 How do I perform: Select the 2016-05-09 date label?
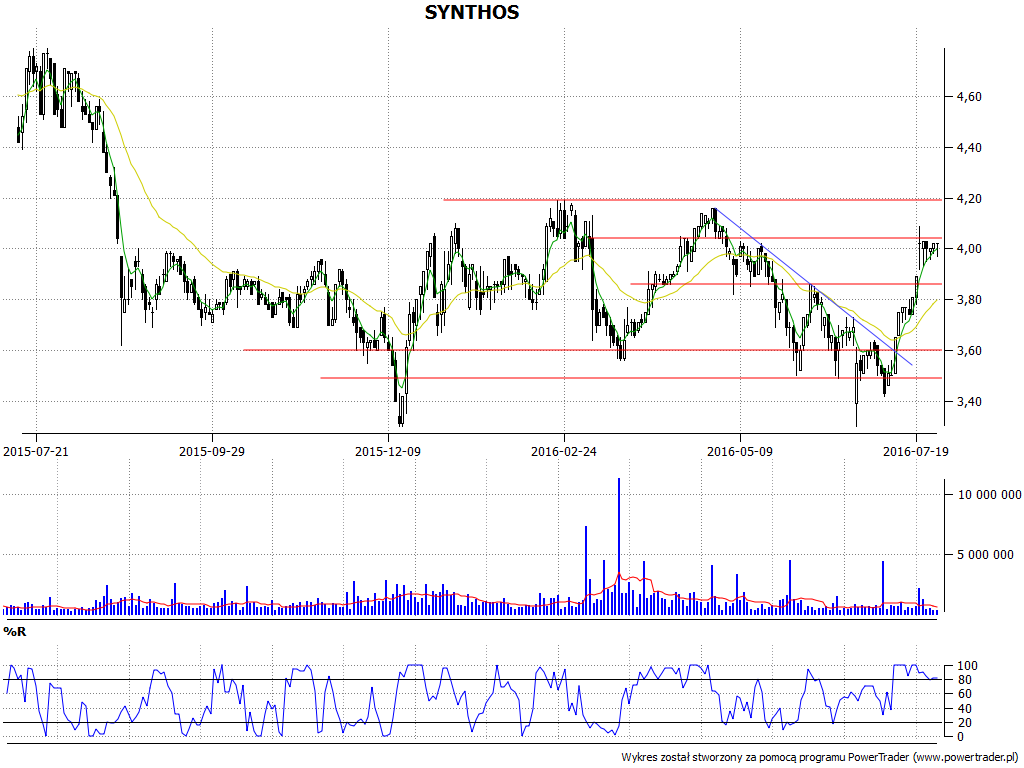(x=740, y=451)
